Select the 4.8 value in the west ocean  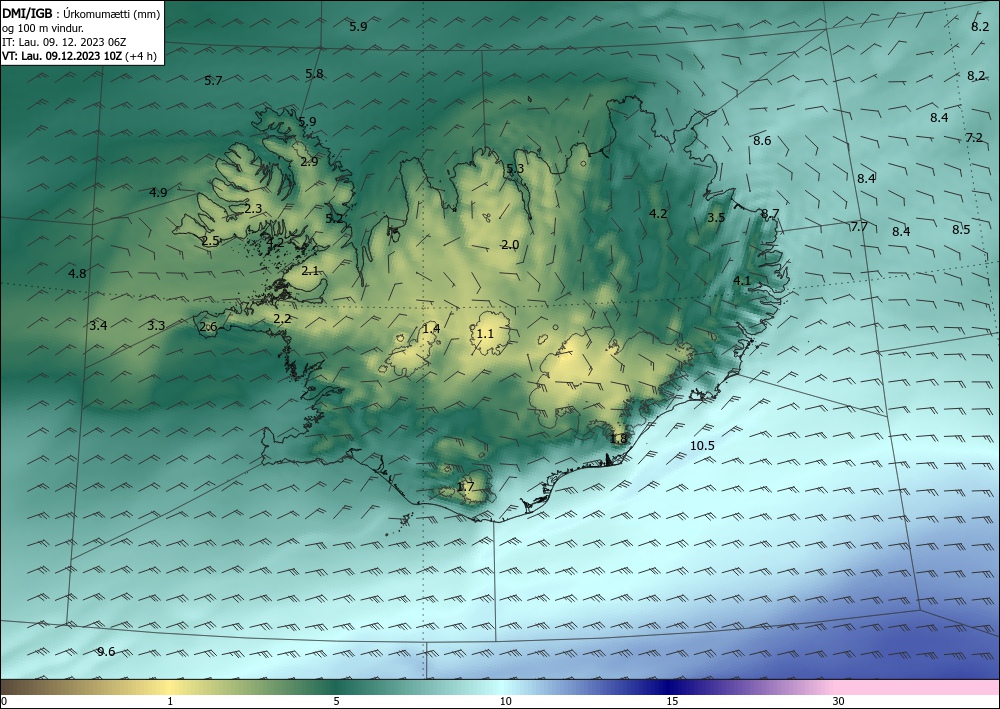coord(77,274)
